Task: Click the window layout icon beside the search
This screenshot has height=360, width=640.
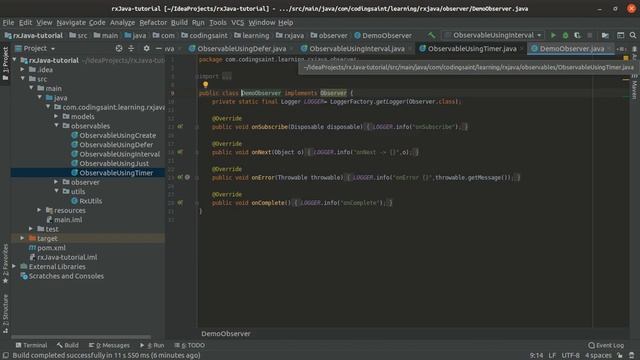Action: (x=620, y=36)
